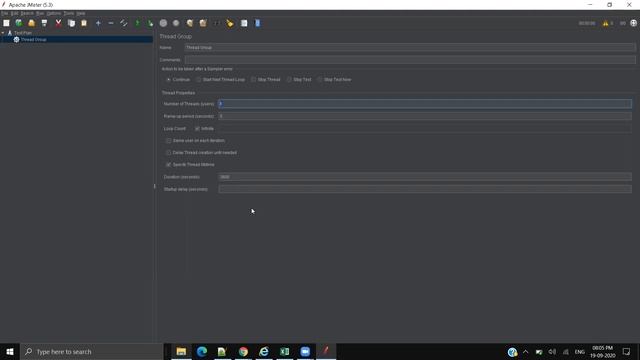Open Excel from the taskbar

pyautogui.click(x=284, y=351)
